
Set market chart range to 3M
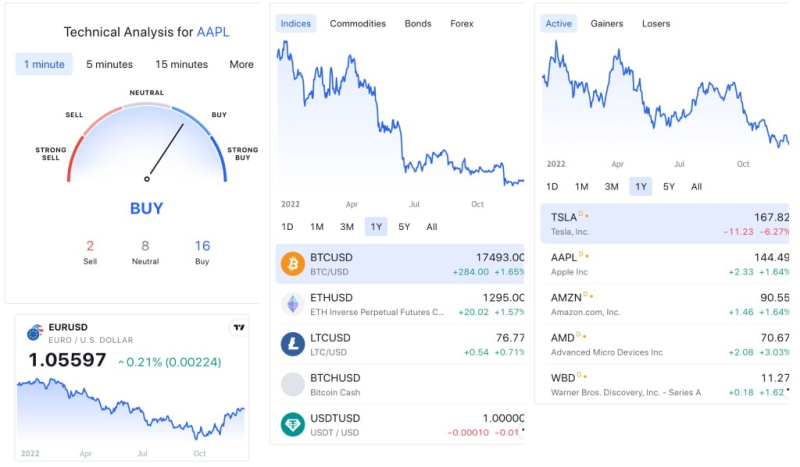(x=347, y=227)
